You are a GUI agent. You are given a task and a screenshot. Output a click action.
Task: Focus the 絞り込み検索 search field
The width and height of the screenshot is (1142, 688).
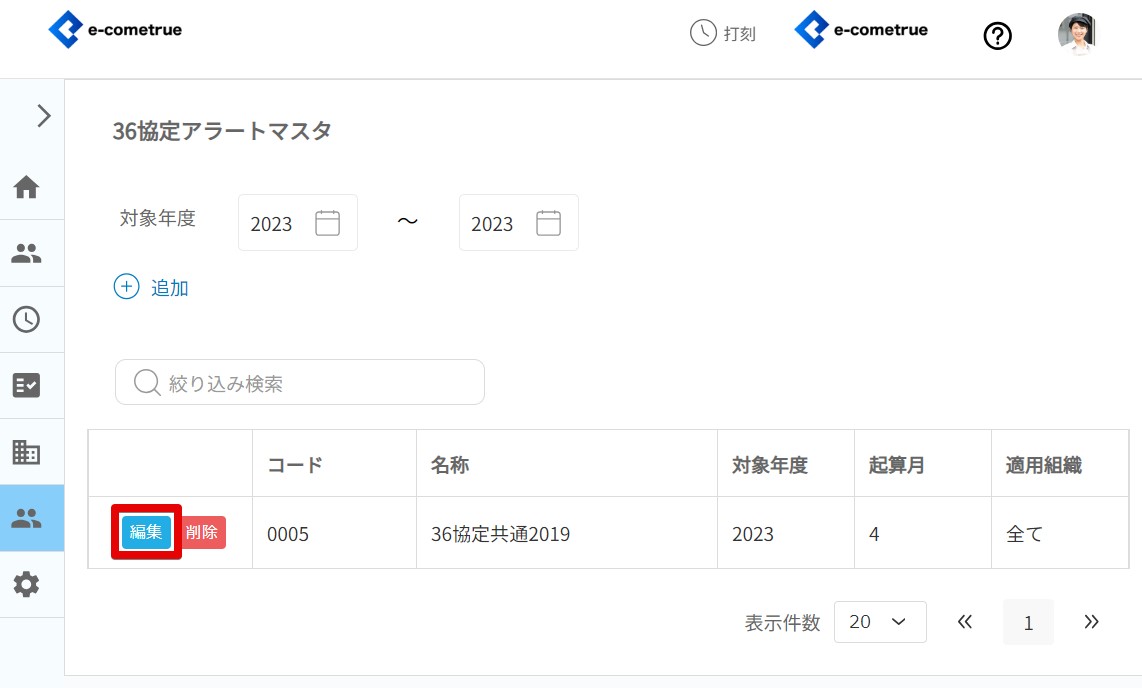(x=300, y=383)
